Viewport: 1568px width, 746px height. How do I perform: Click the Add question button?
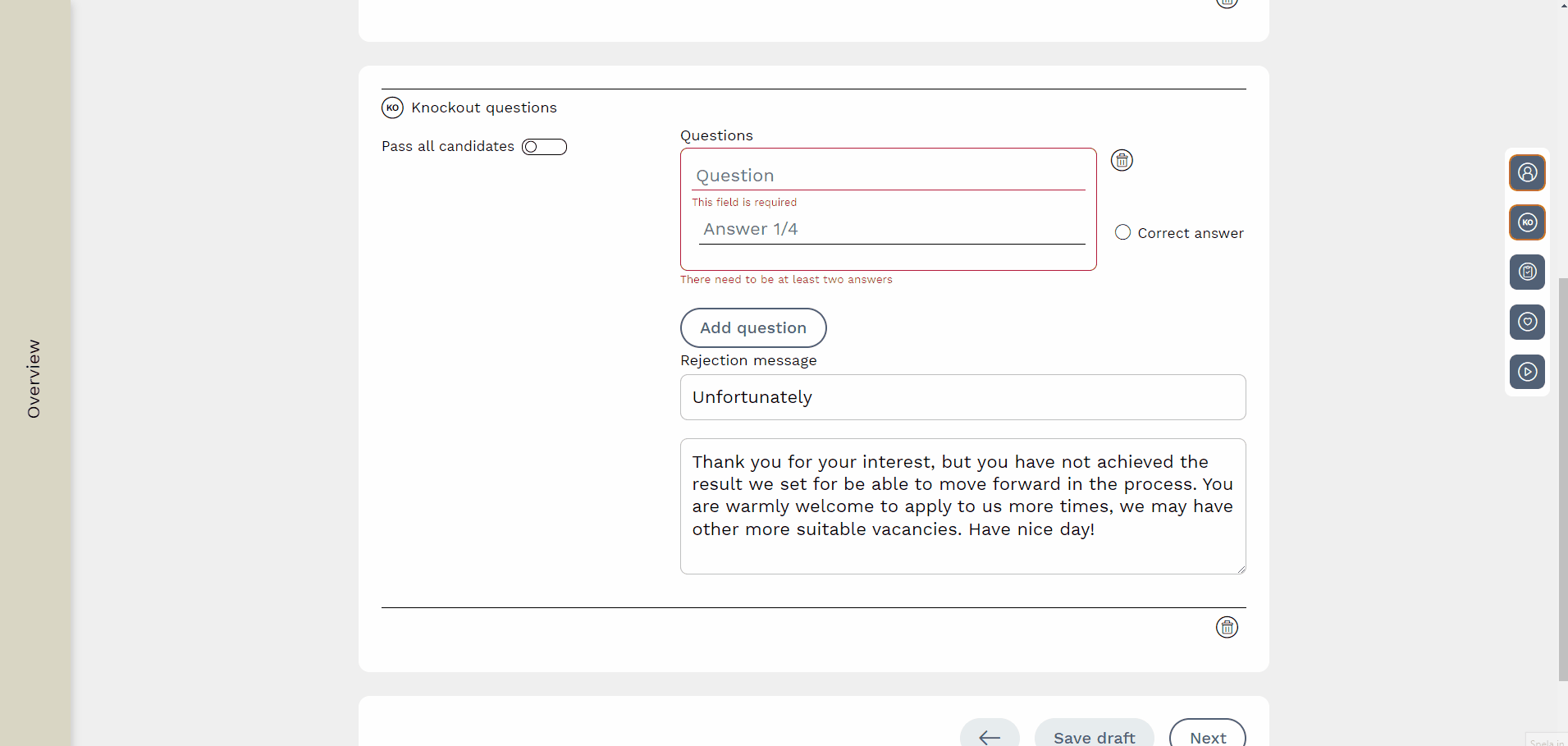point(752,327)
